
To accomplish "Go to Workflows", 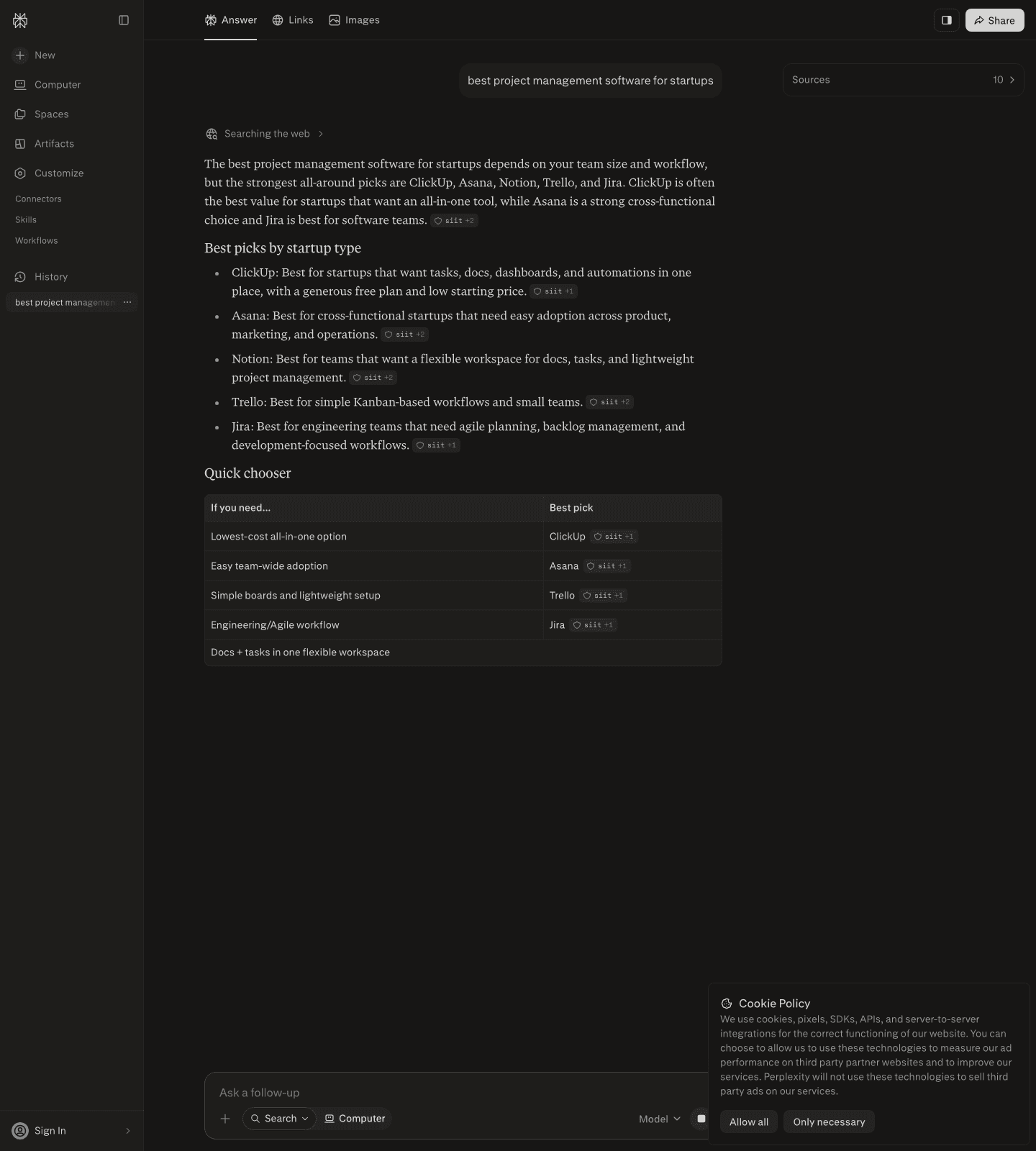I will 37,241.
